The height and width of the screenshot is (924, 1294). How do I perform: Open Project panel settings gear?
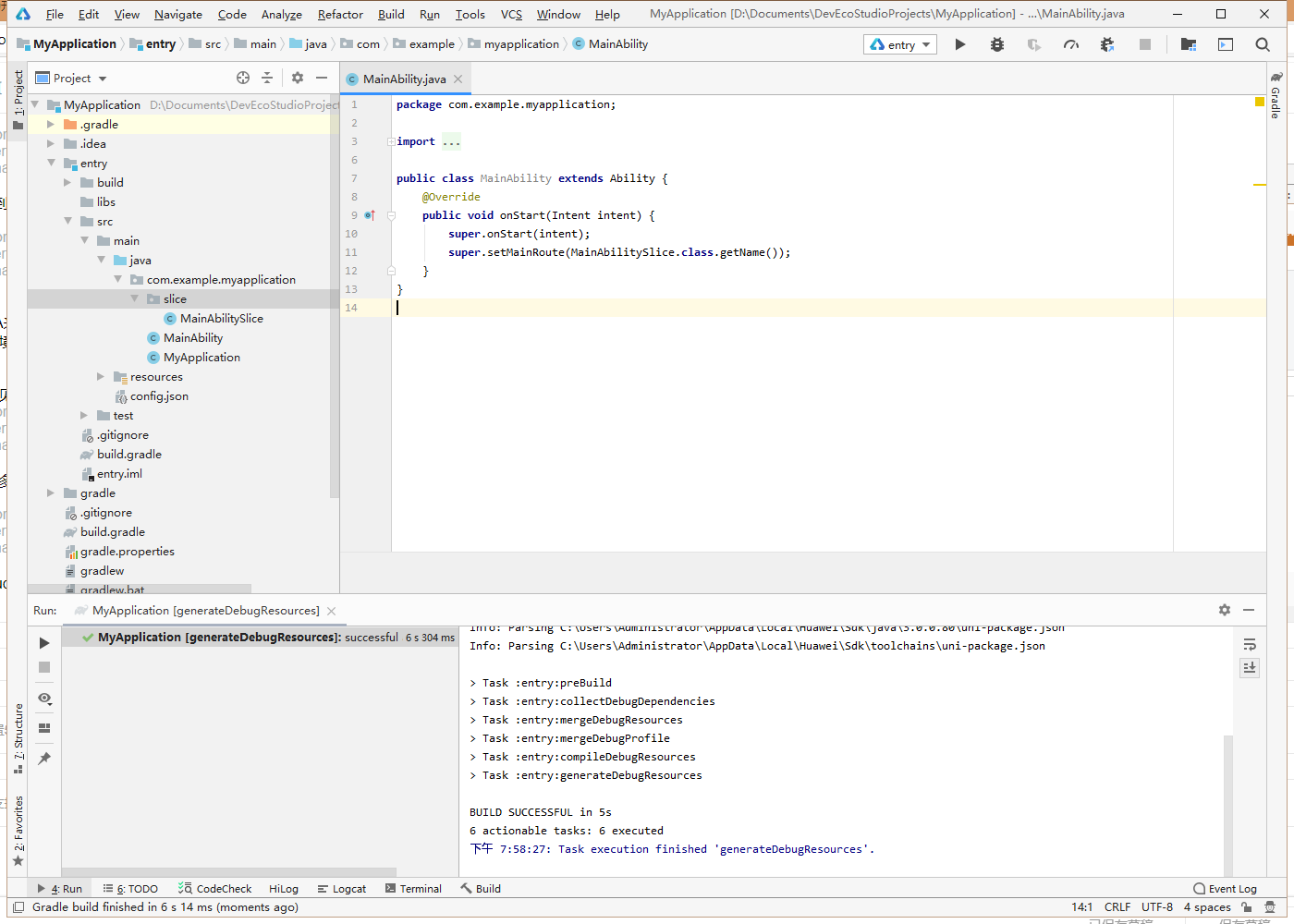pos(298,79)
